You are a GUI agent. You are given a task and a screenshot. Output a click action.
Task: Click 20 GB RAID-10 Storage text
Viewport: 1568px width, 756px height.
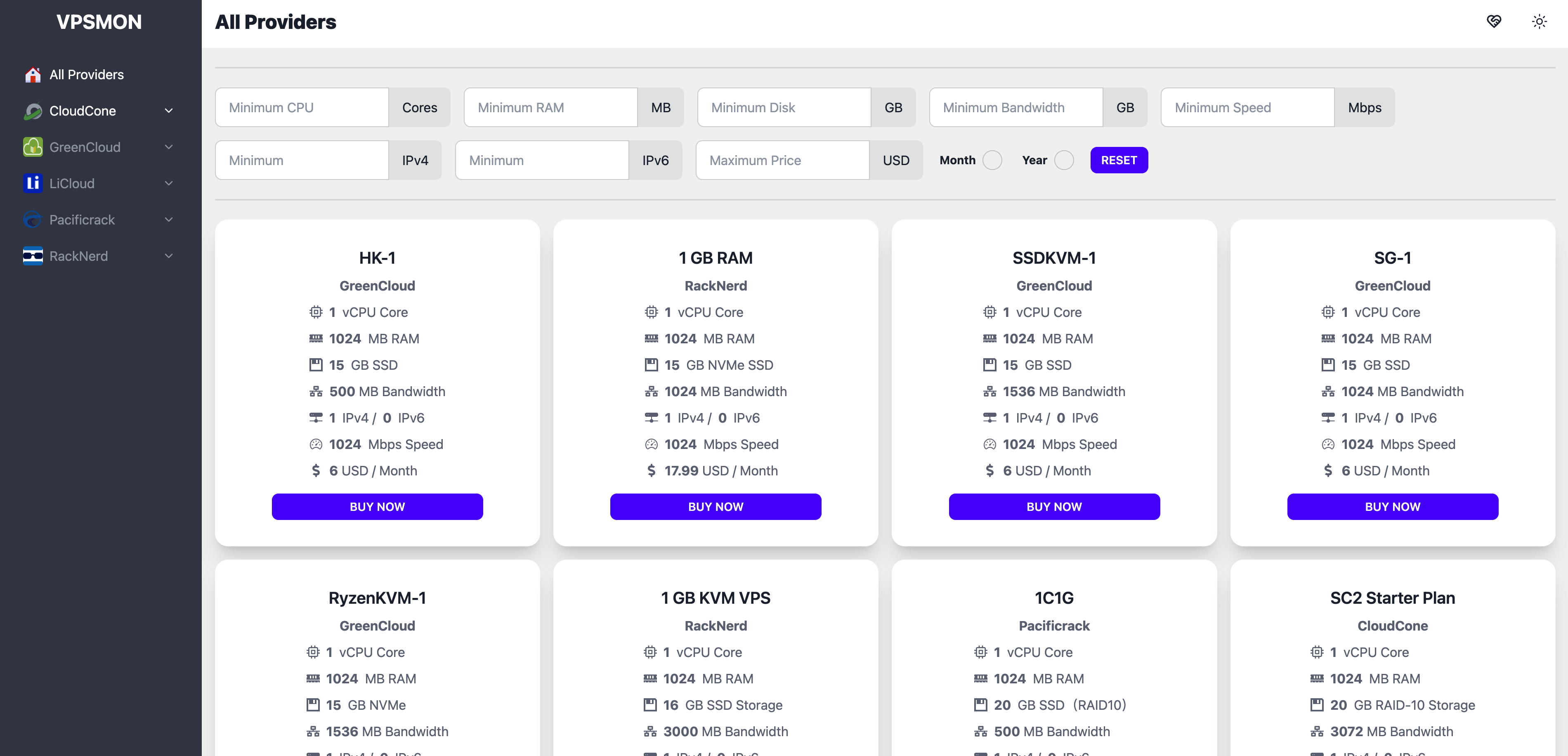1403,705
